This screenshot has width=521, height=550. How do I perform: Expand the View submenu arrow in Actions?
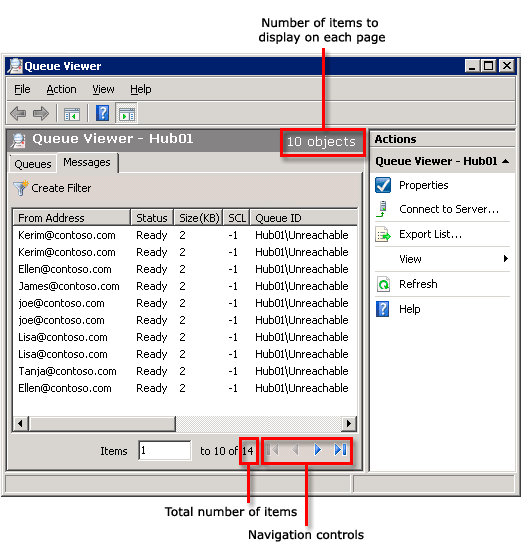pos(506,259)
